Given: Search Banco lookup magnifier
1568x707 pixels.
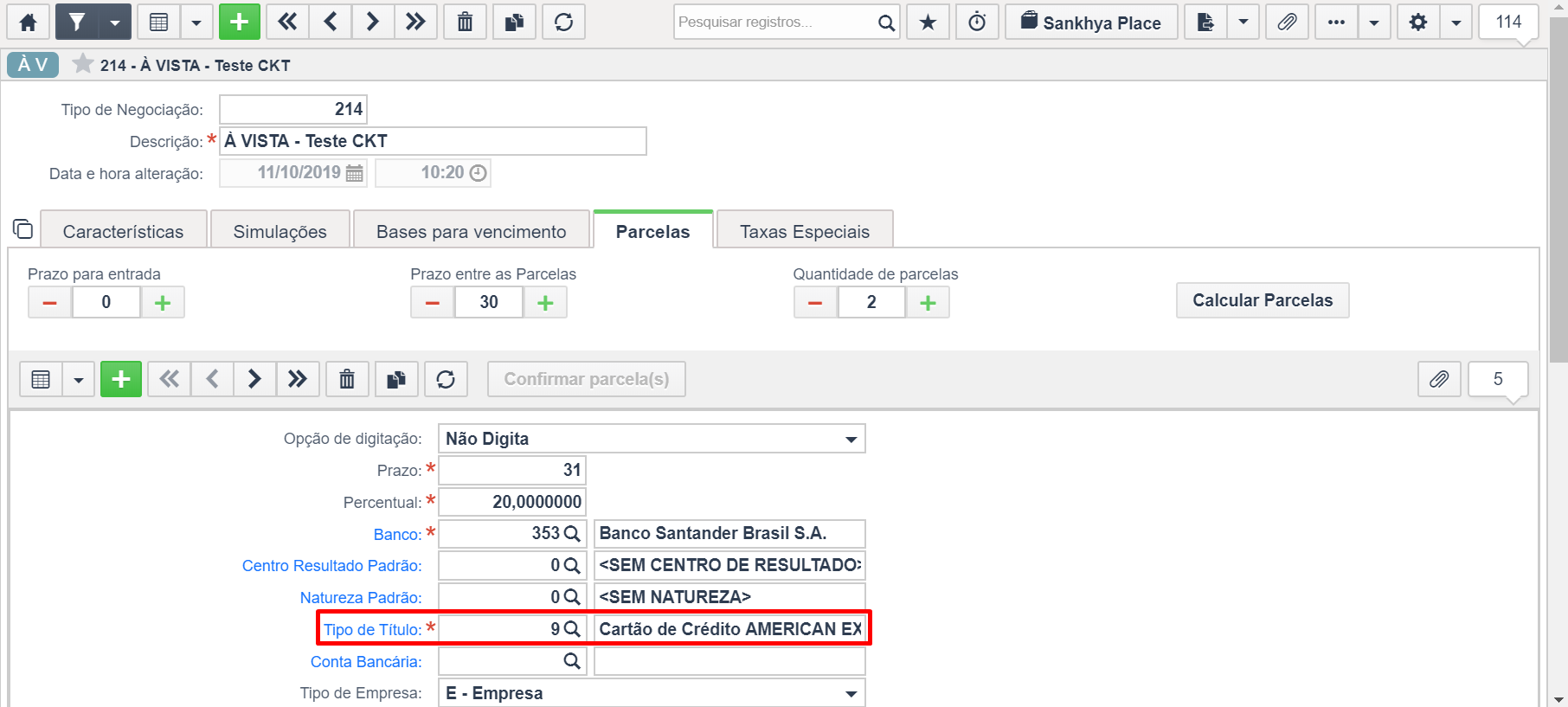Looking at the screenshot, I should 572,534.
